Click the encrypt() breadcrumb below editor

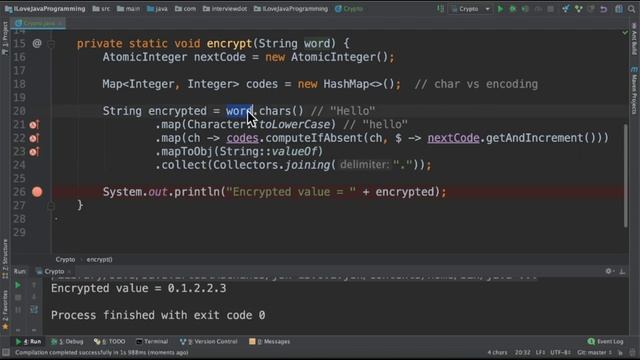point(99,260)
